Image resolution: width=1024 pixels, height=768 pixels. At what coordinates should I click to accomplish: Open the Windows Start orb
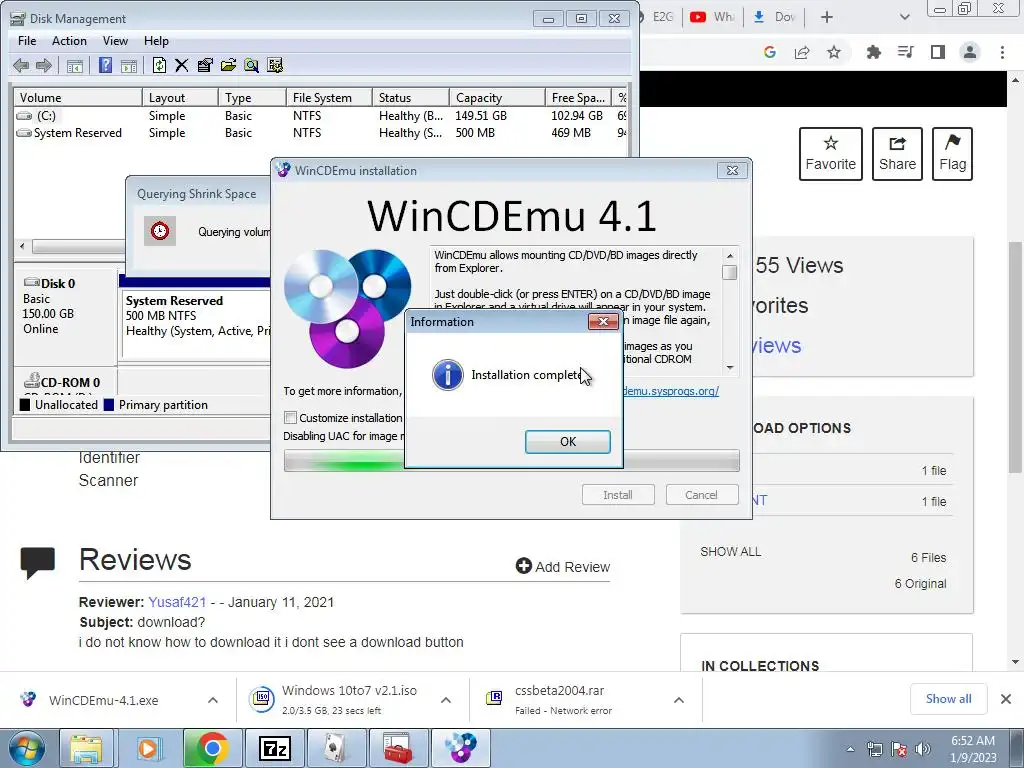27,748
